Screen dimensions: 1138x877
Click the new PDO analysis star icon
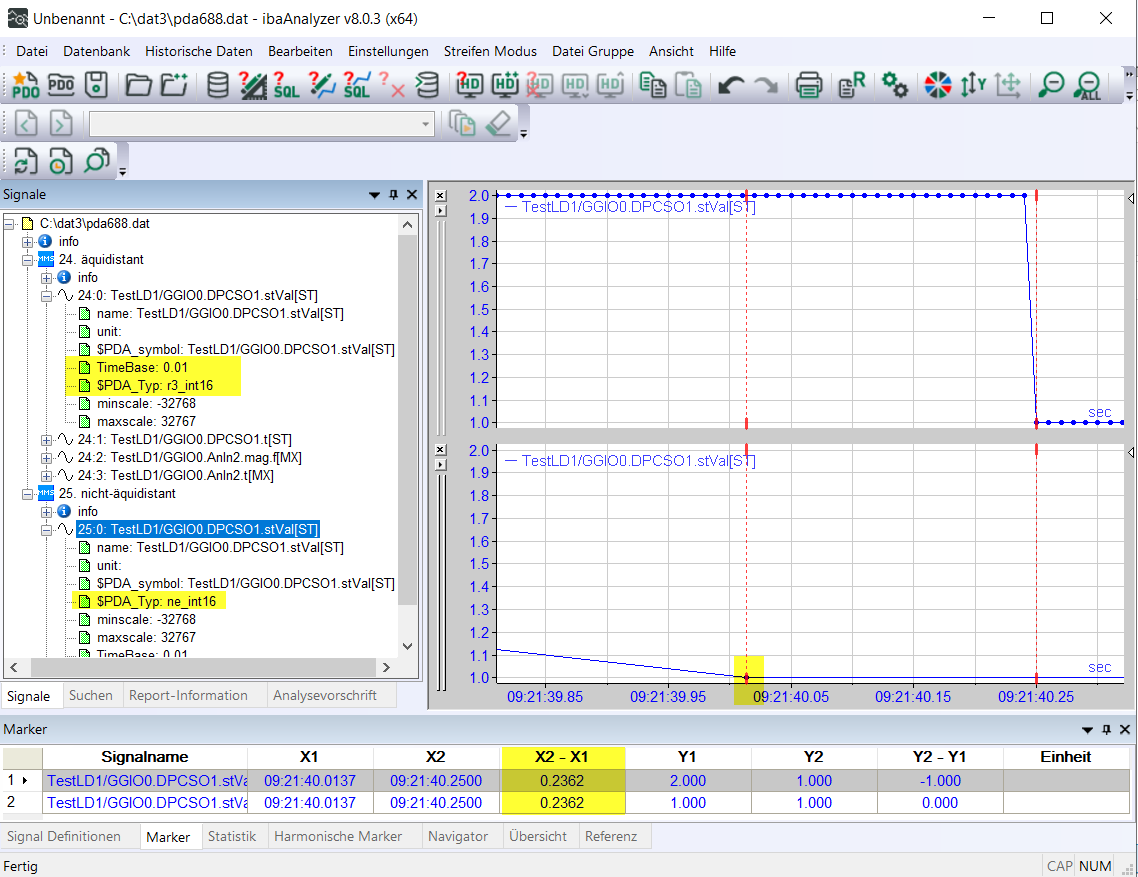click(26, 85)
